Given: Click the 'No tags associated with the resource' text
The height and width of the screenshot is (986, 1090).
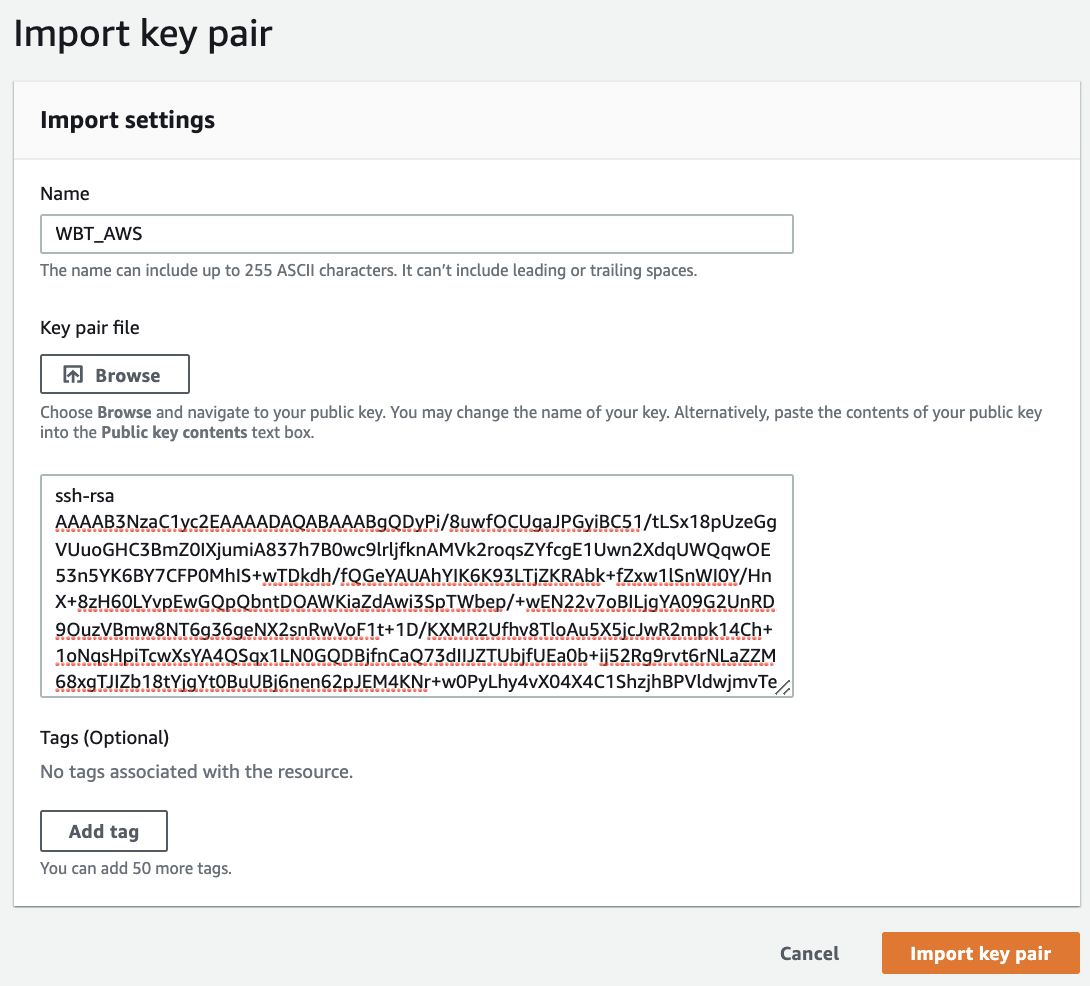Looking at the screenshot, I should (196, 772).
